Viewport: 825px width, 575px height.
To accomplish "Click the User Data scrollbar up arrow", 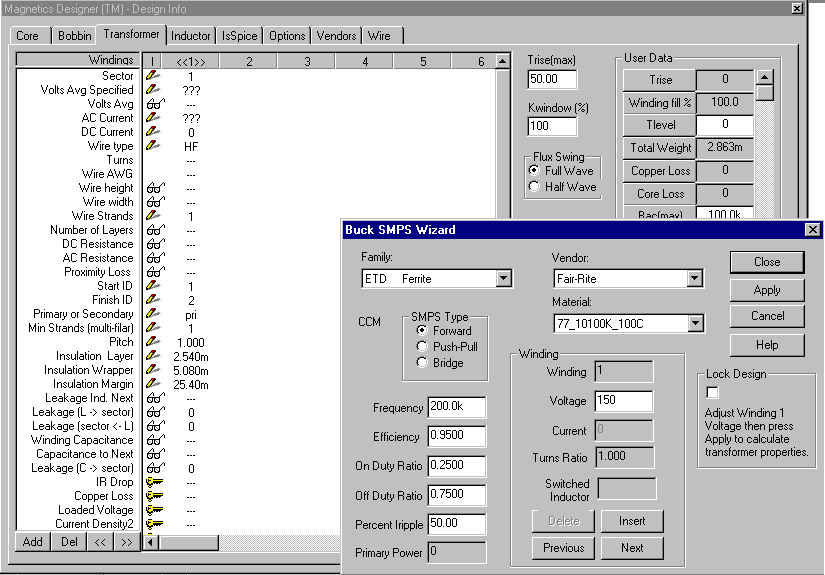I will (x=764, y=77).
